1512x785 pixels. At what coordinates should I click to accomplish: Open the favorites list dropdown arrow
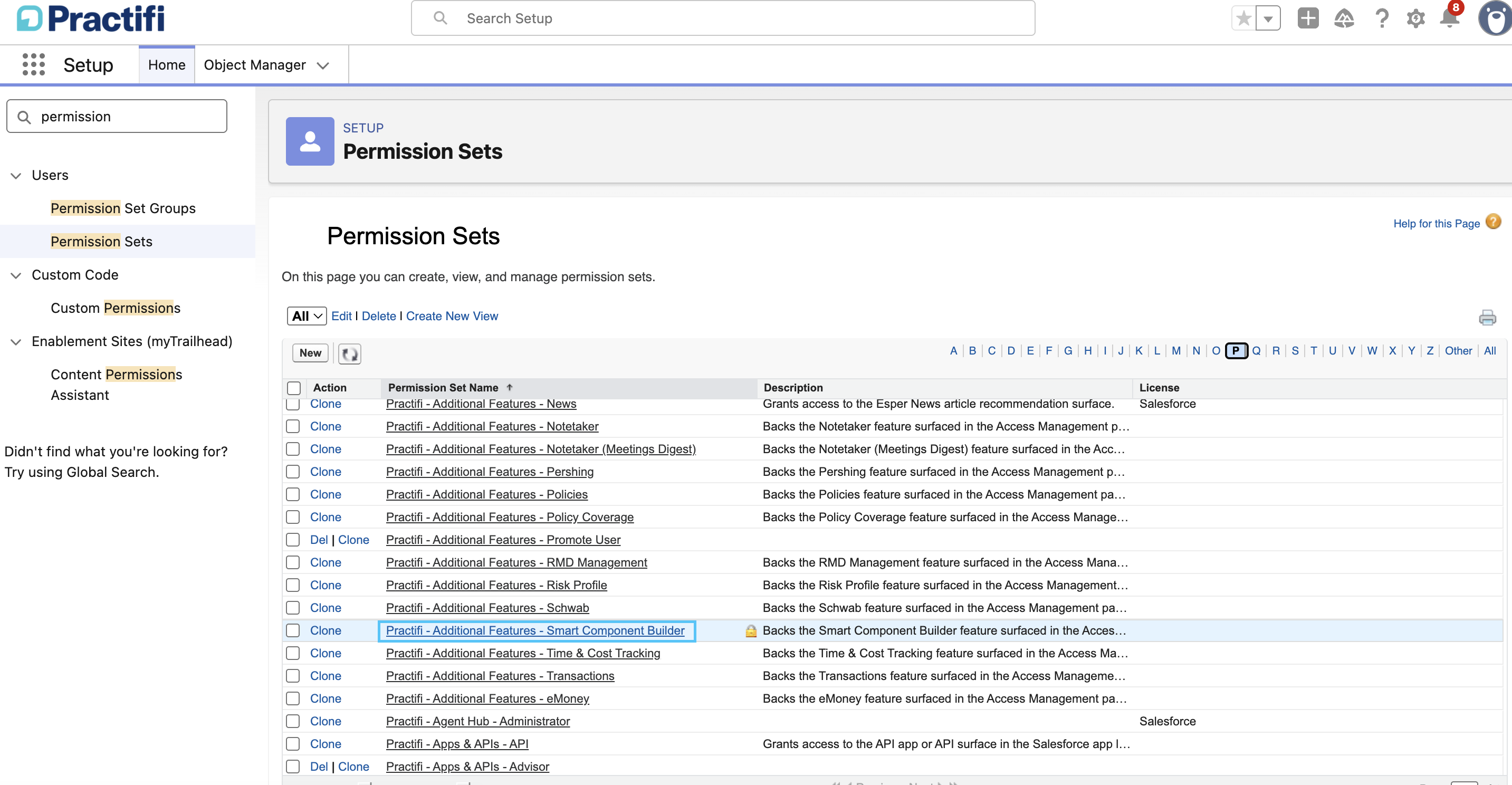(1268, 19)
